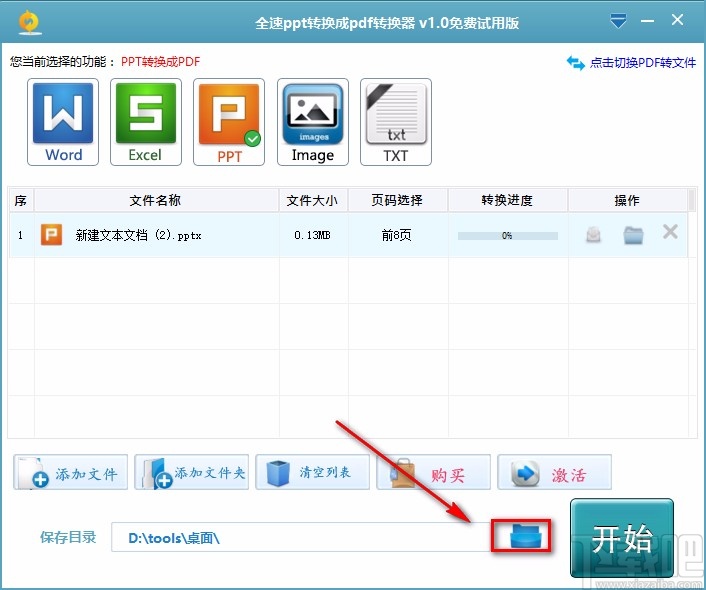
Task: Select the Image conversion type
Action: click(x=312, y=122)
